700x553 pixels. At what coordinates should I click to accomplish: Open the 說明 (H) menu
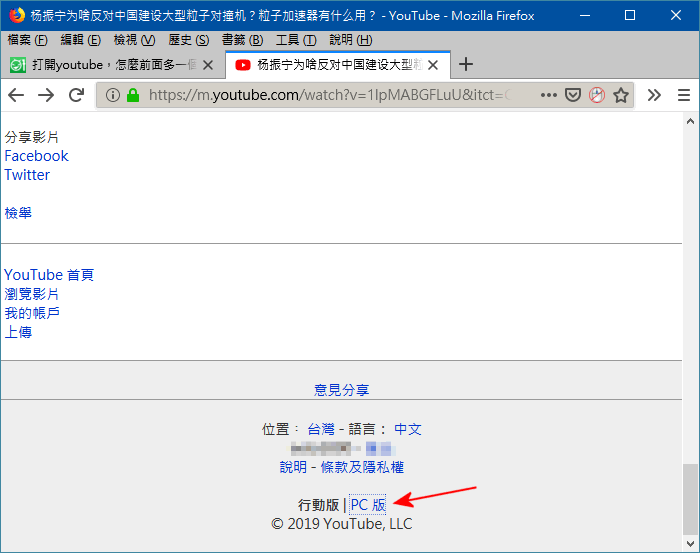click(x=350, y=40)
